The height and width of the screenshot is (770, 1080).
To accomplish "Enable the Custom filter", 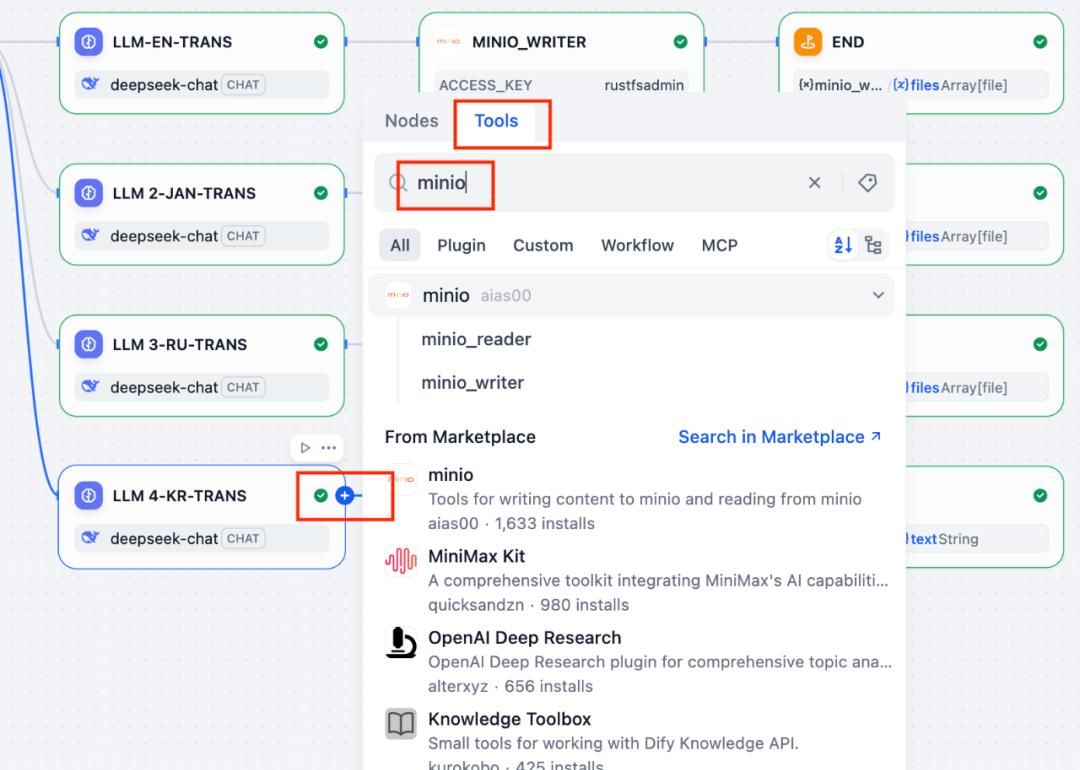I will point(542,245).
